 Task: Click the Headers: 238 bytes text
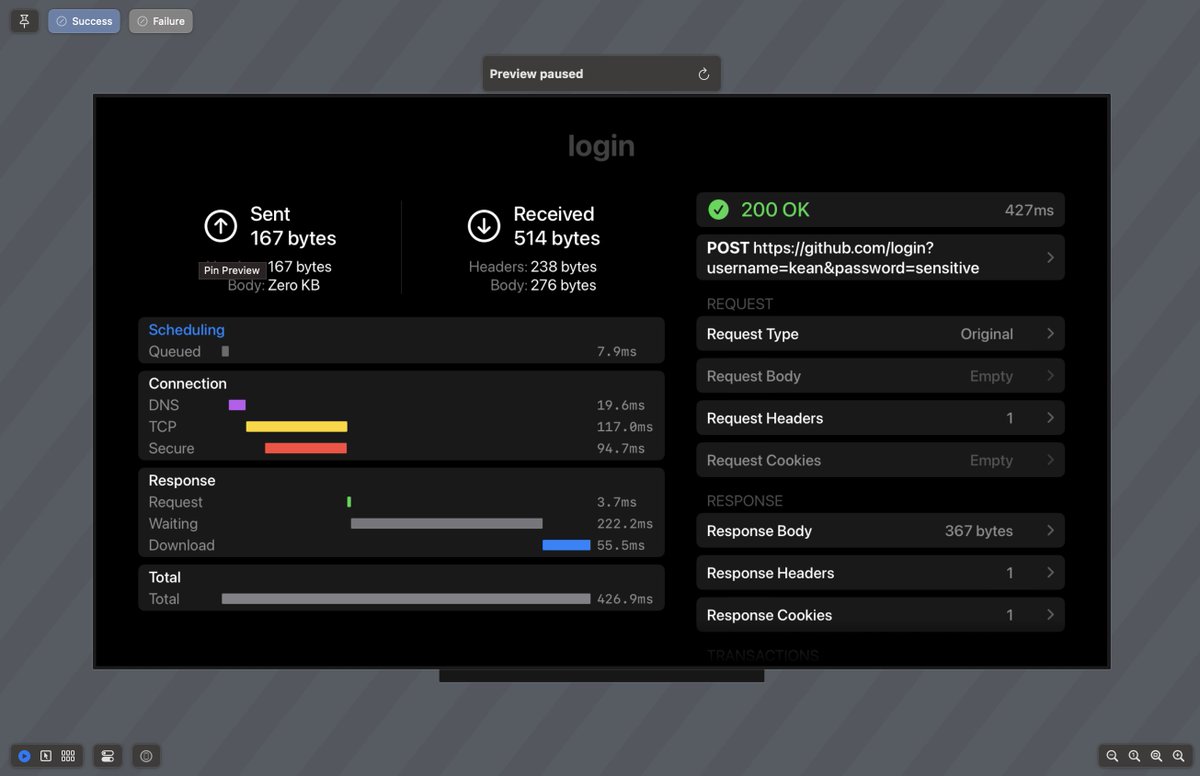pyautogui.click(x=533, y=267)
